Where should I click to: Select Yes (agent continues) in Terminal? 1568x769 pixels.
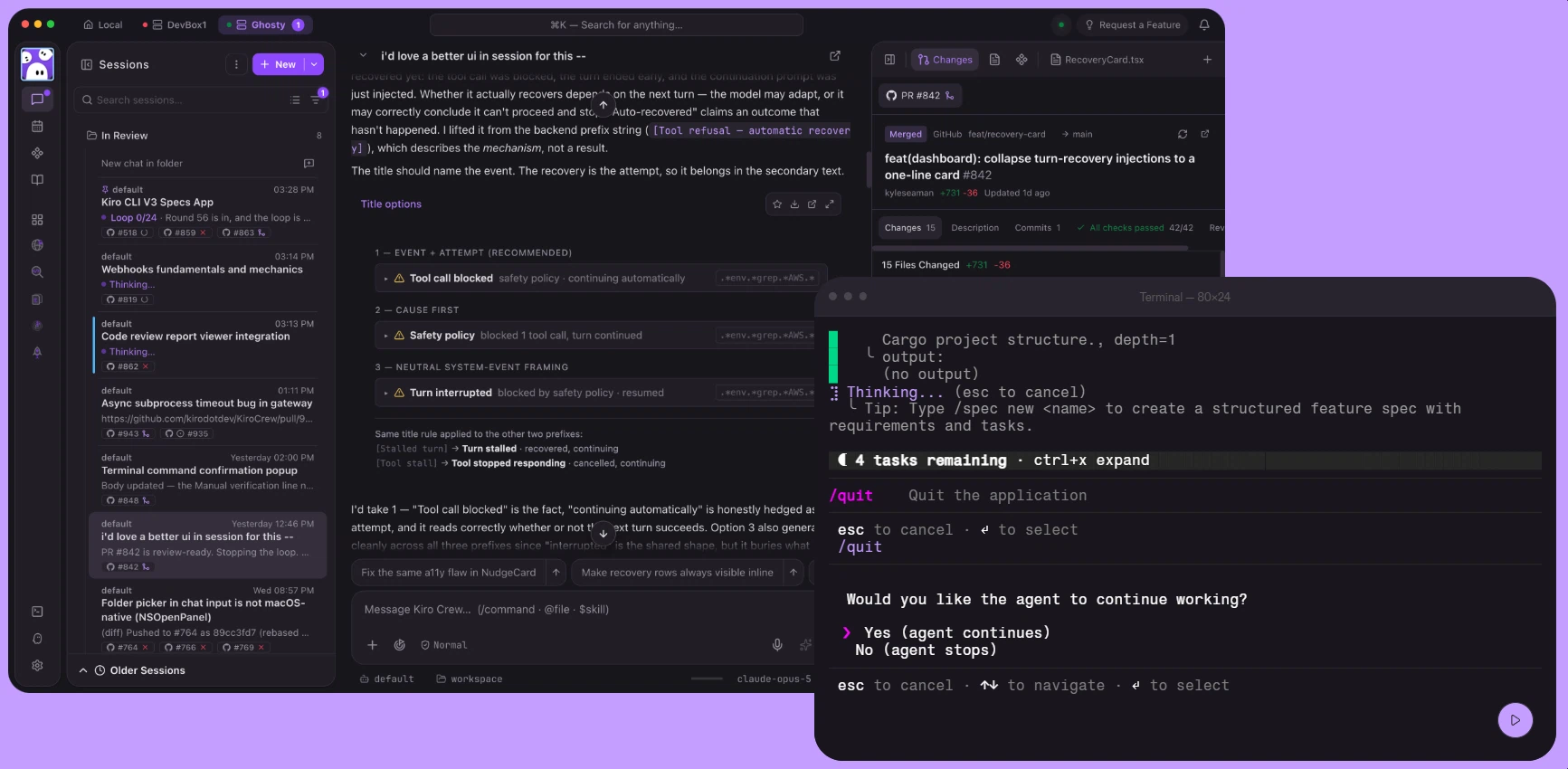[957, 633]
